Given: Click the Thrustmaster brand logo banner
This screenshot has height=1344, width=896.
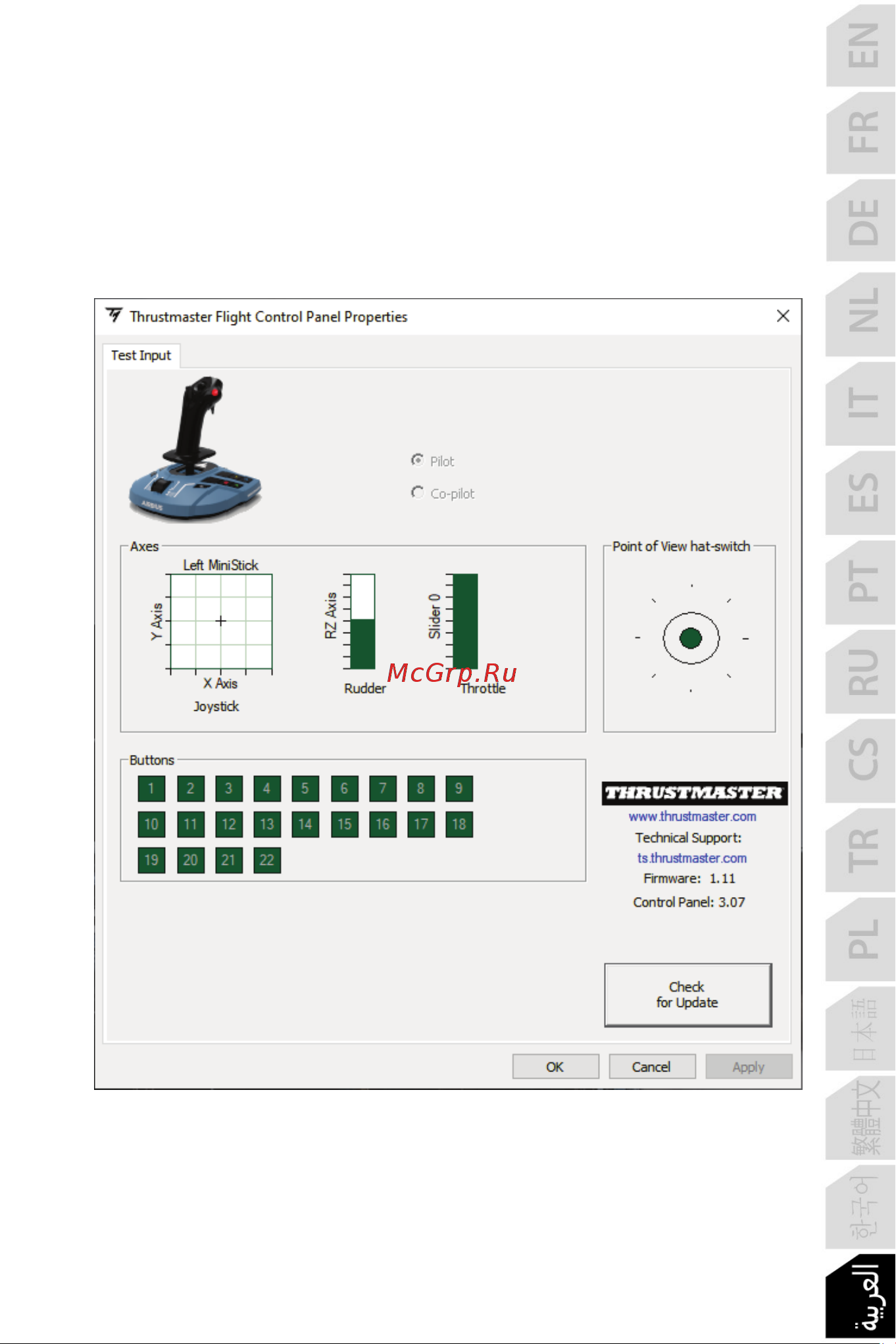Looking at the screenshot, I should click(x=694, y=793).
